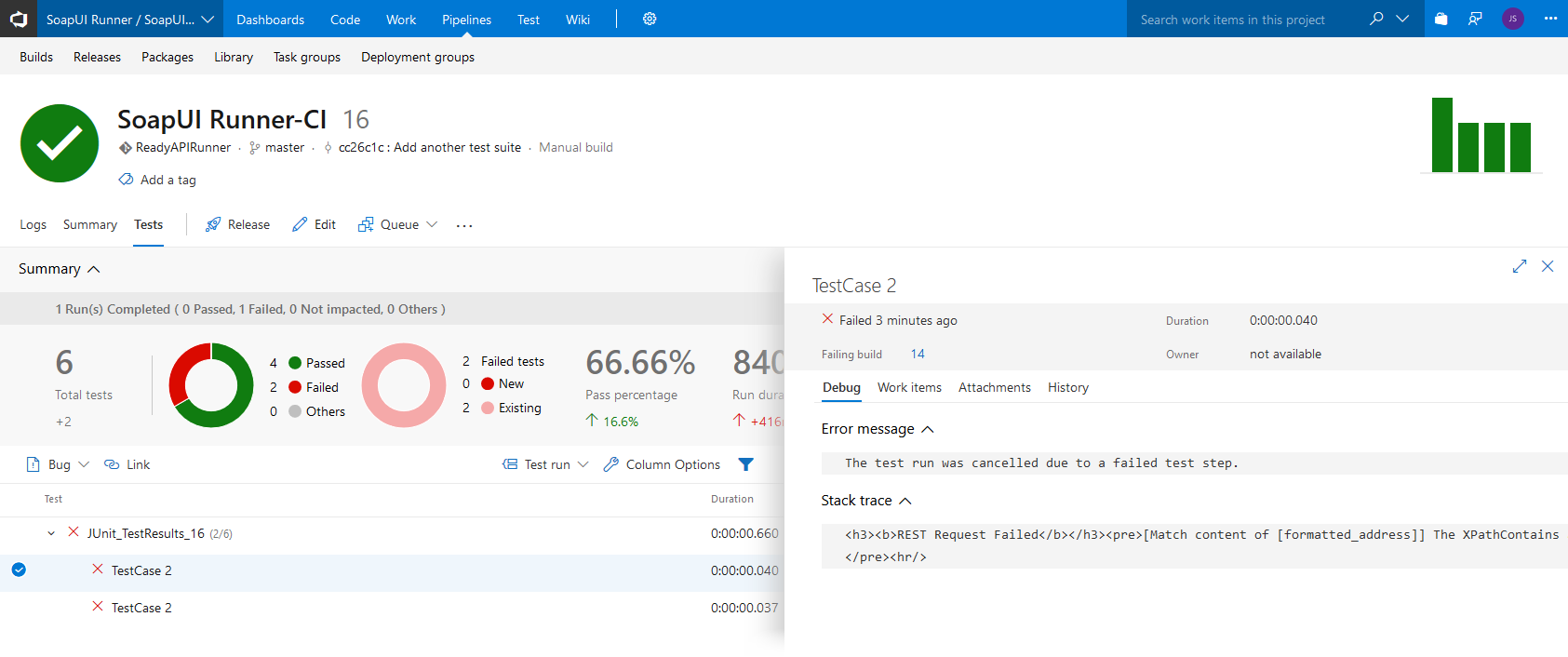Click the commit icon beside cc26c1c
This screenshot has height=657, width=1568.
(328, 147)
